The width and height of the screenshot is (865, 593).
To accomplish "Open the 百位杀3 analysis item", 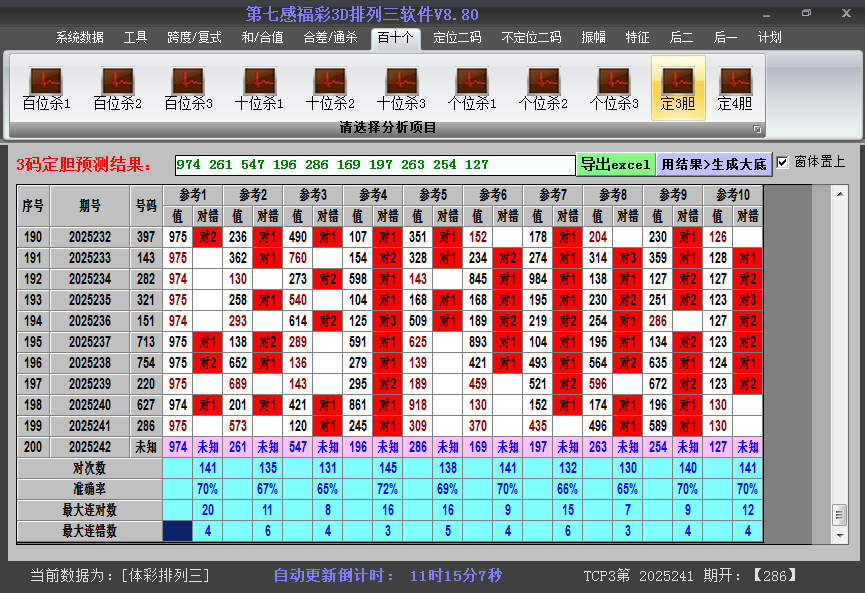I will (x=188, y=89).
